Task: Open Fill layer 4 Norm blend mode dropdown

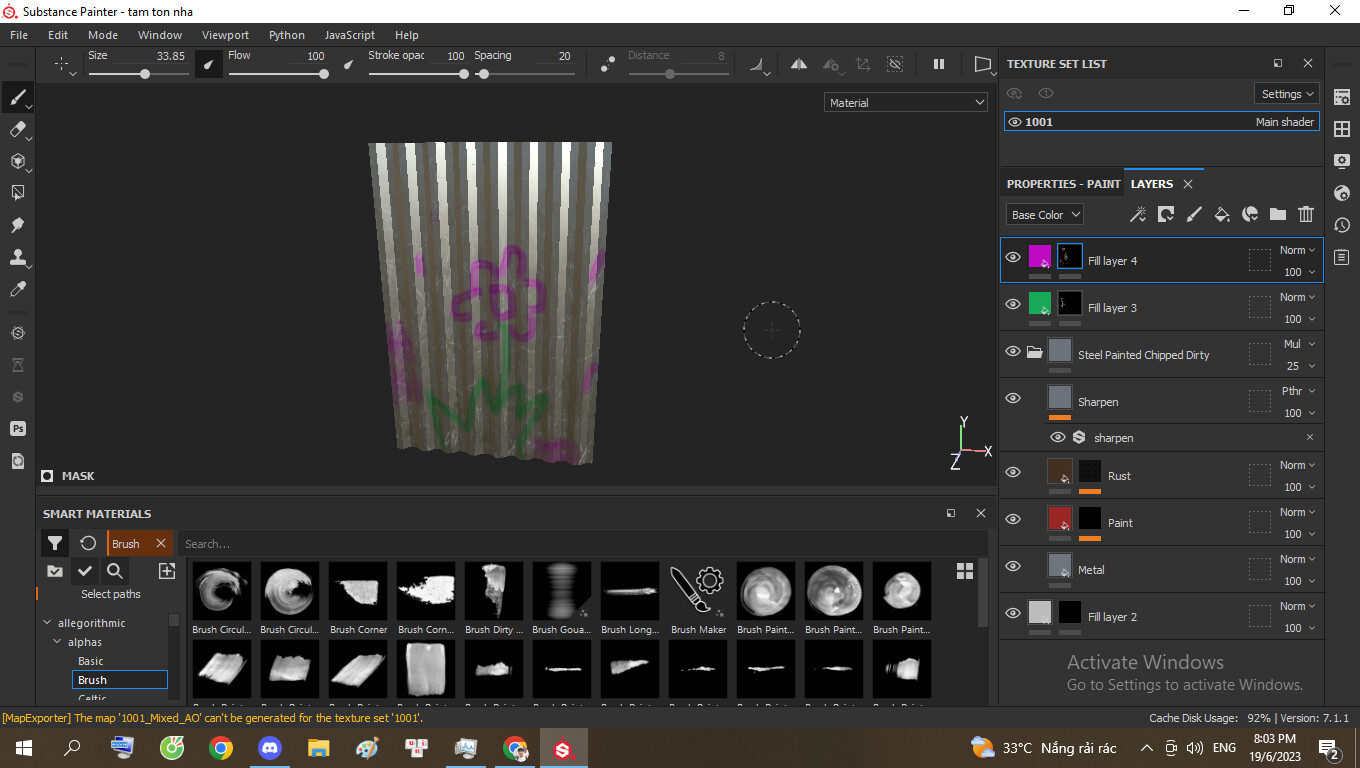Action: pyautogui.click(x=1298, y=250)
